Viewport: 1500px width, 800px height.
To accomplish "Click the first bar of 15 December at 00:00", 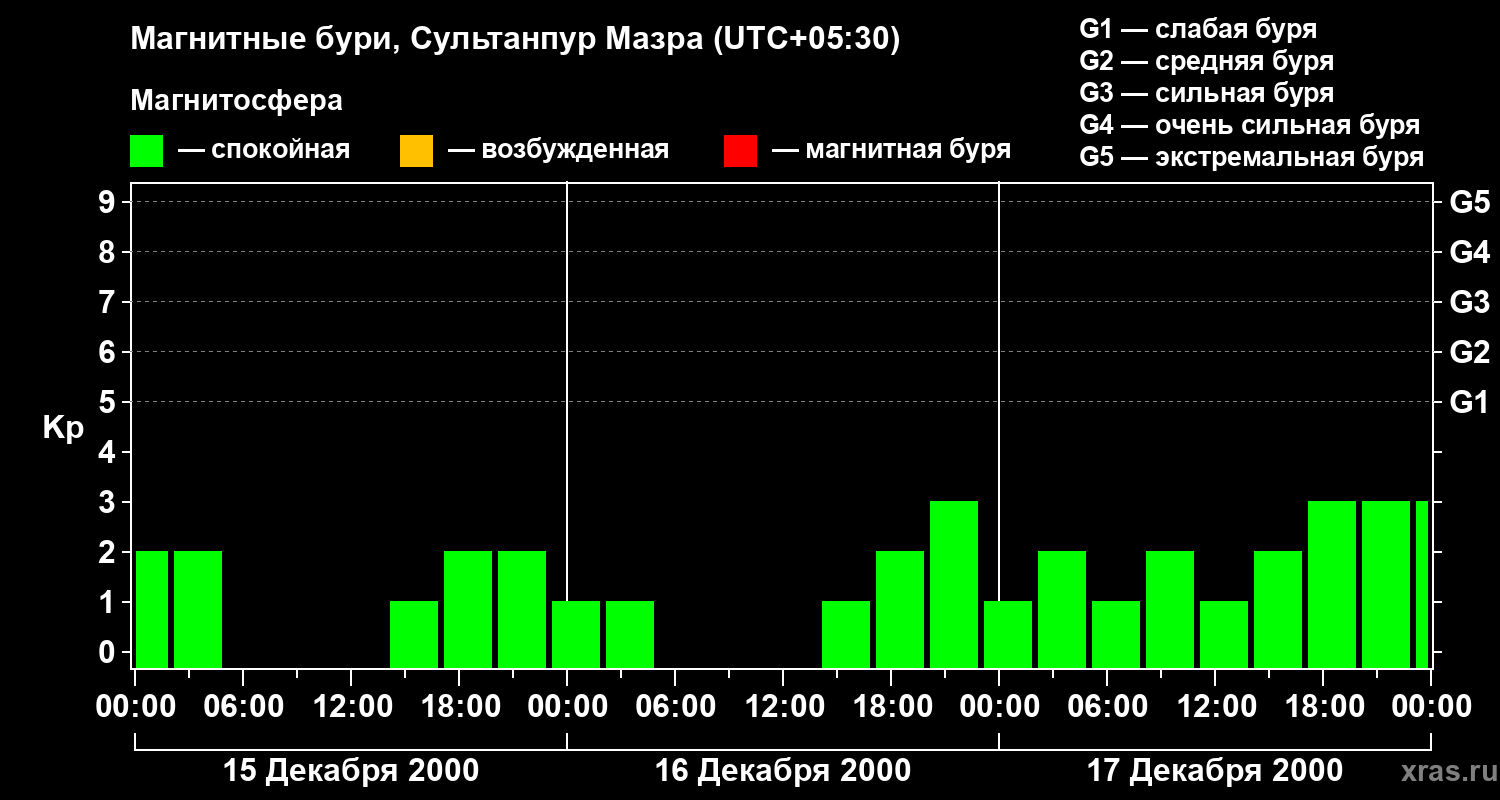I will coord(152,609).
